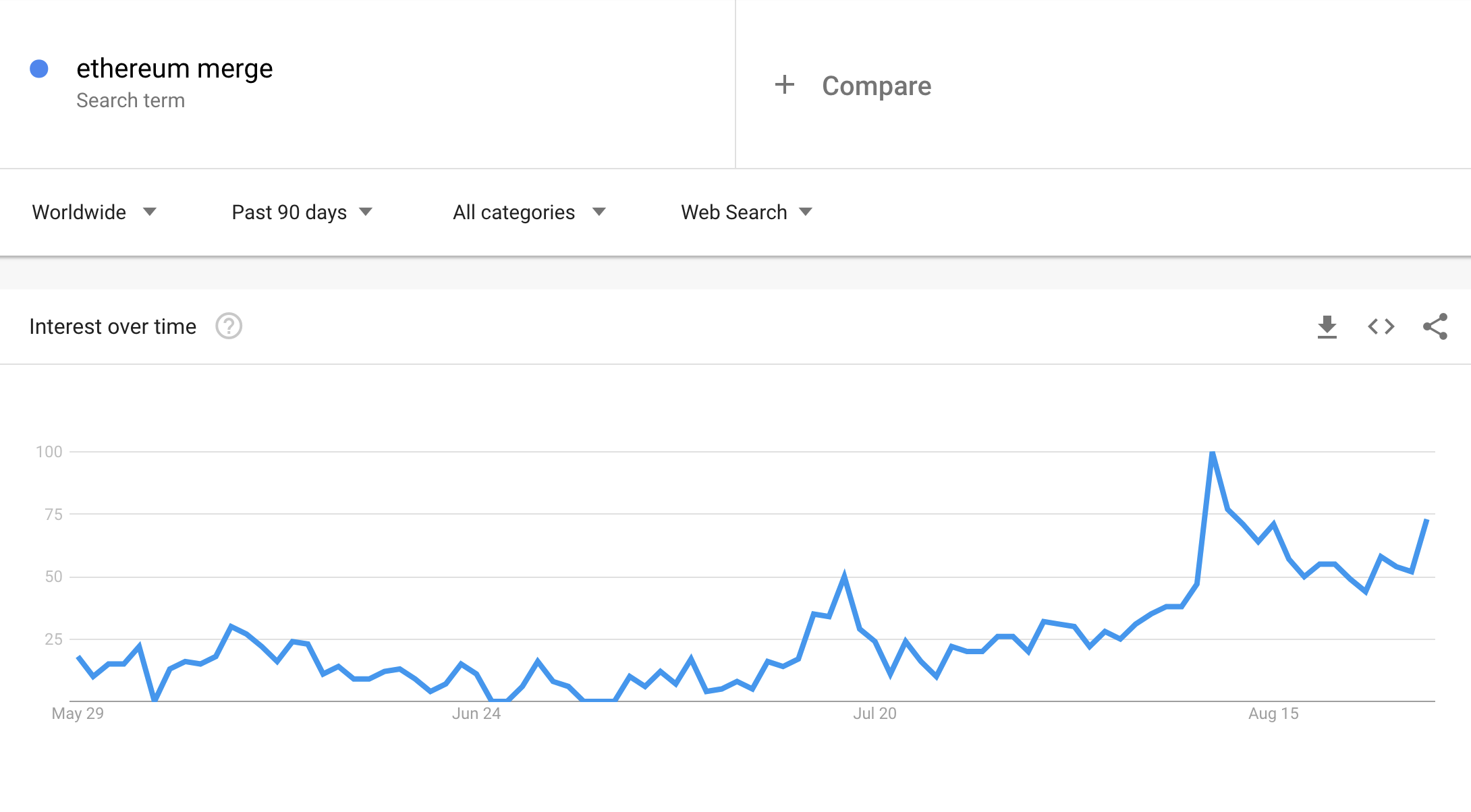Viewport: 1471px width, 812px height.
Task: Click the plus icon beside Compare
Action: point(784,85)
